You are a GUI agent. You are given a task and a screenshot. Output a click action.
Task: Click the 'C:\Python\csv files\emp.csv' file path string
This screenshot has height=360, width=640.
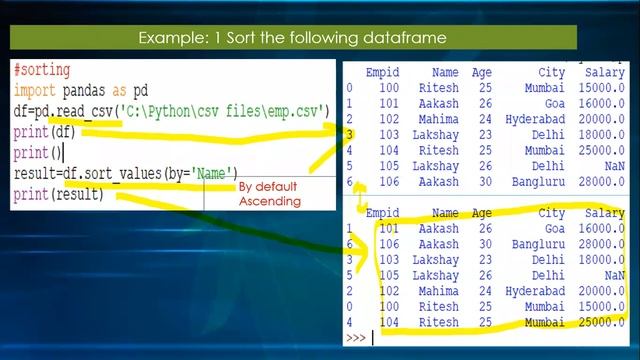[222, 111]
